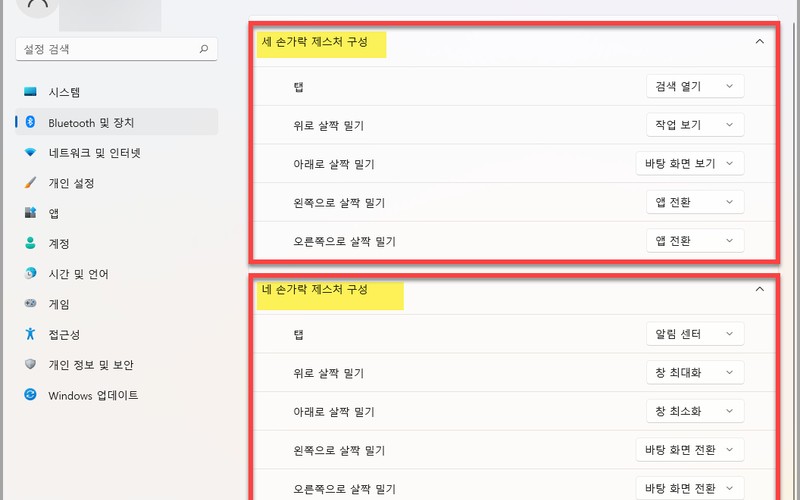Open three-finger 오른쪽으로 살짝 밀기 앱 전환 dropdown
Viewport: 800px width, 500px height.
(695, 240)
